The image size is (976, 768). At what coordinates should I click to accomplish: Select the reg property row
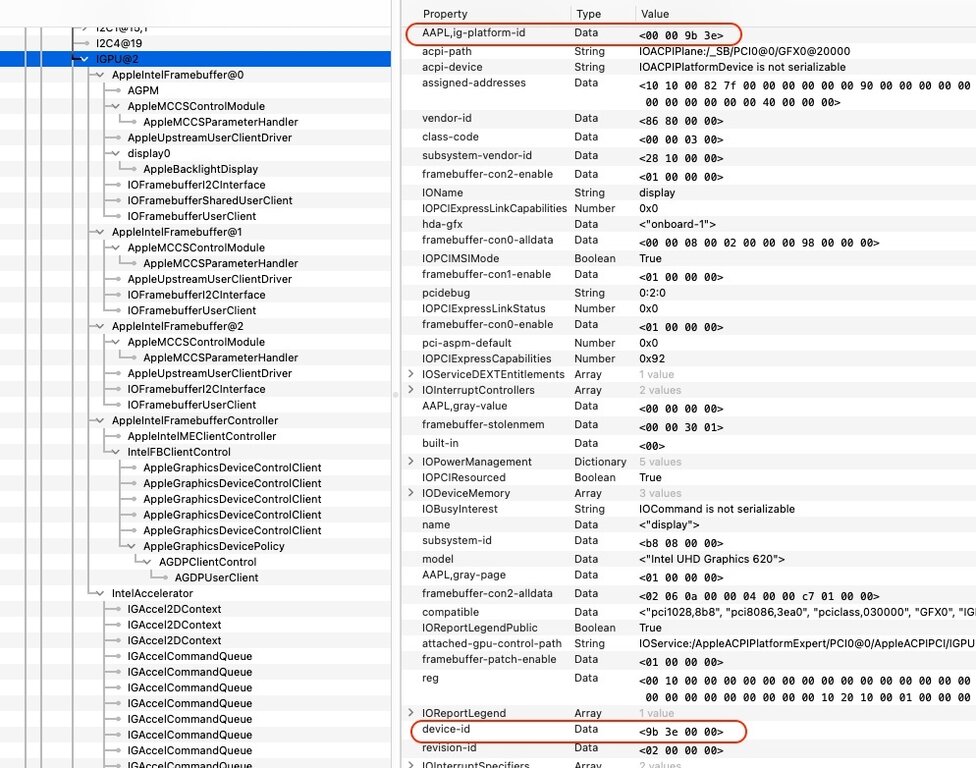[x=688, y=688]
